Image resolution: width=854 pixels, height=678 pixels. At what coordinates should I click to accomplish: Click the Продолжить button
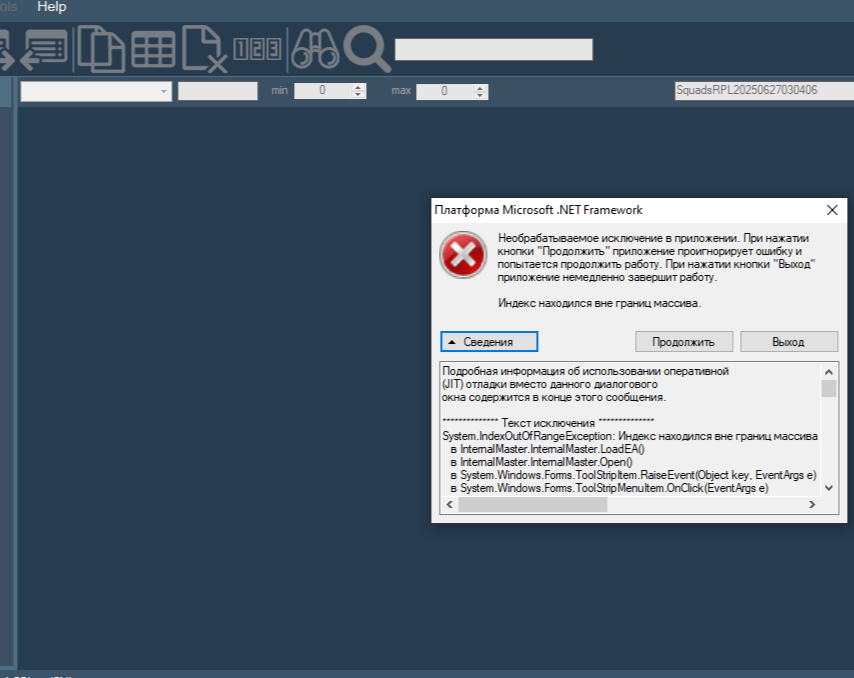[x=684, y=341]
